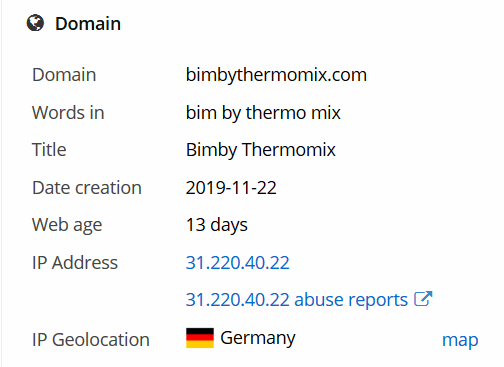Image resolution: width=504 pixels, height=367 pixels.
Task: Click the 13 days web age value
Action: [x=217, y=225]
